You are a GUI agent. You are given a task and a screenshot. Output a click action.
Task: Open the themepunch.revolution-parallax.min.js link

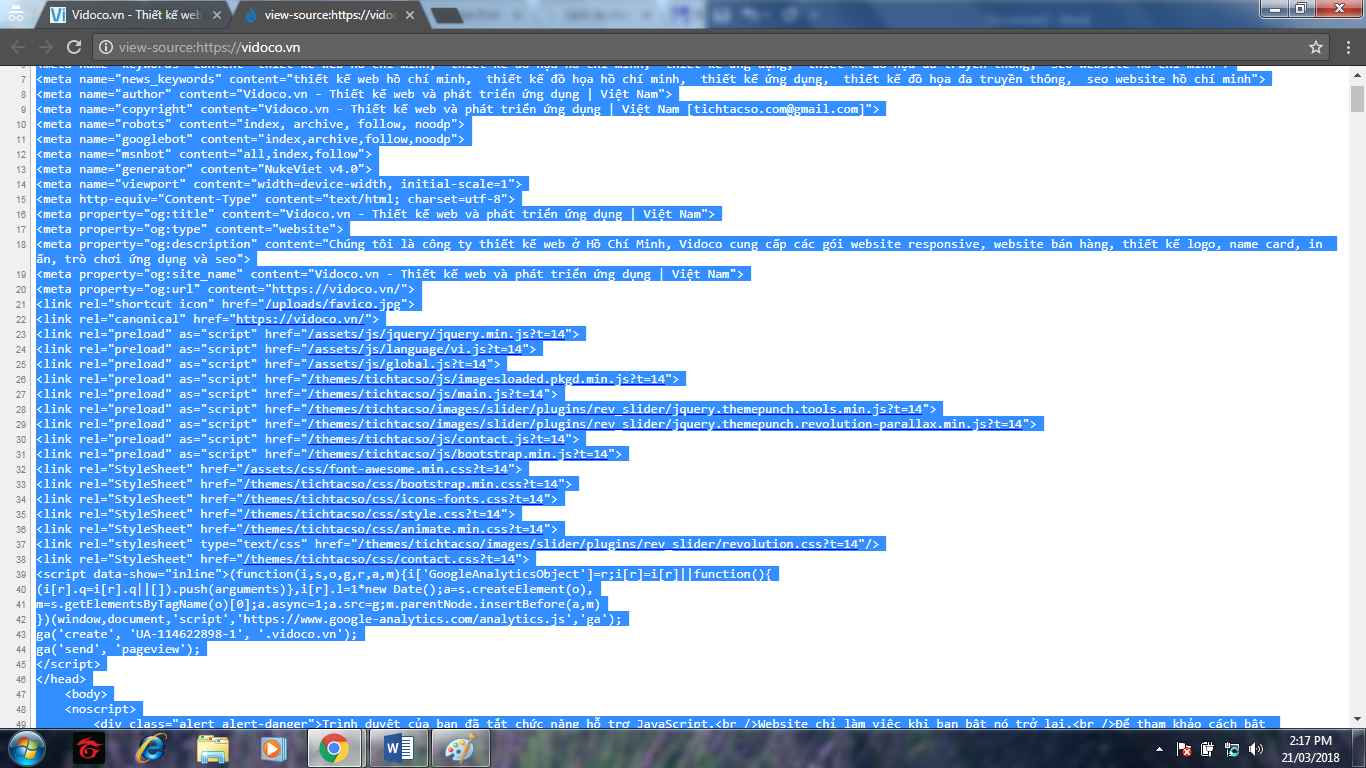[x=667, y=424]
